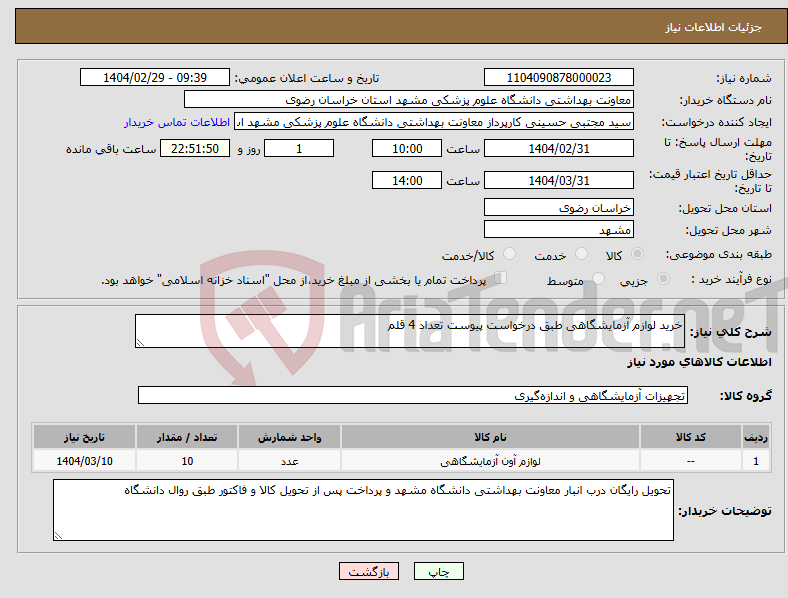Click the buyer notes textarea

pyautogui.click(x=363, y=510)
